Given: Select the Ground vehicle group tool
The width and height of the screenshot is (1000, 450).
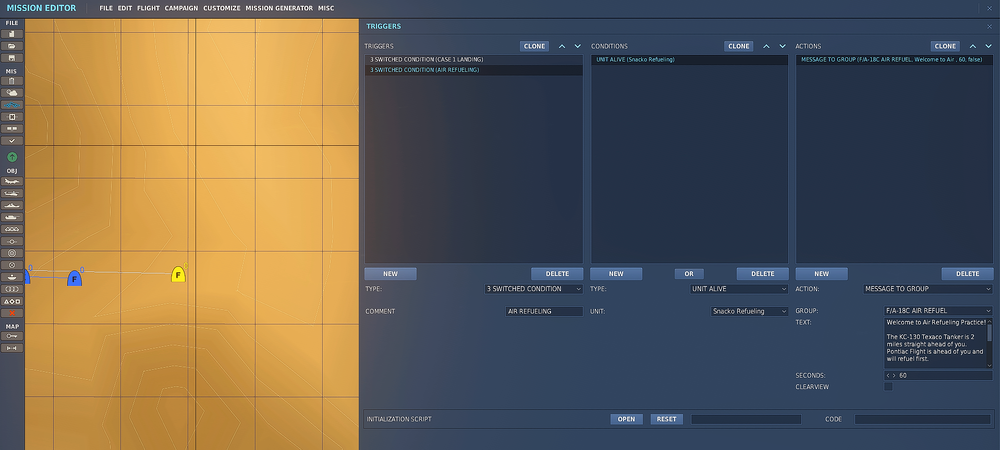Looking at the screenshot, I should point(12,218).
